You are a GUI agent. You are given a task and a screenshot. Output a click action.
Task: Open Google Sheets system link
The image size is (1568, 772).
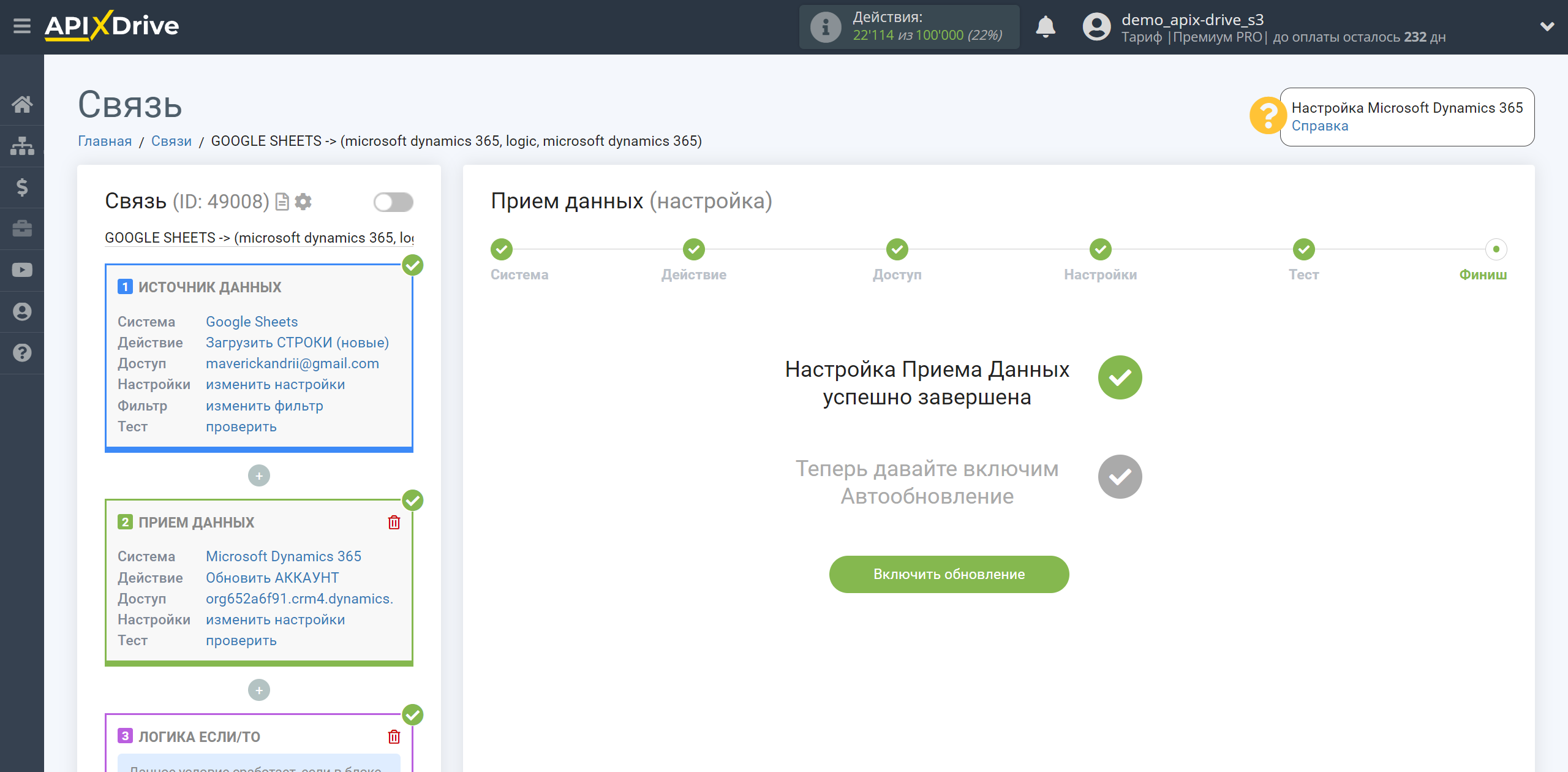coord(252,322)
